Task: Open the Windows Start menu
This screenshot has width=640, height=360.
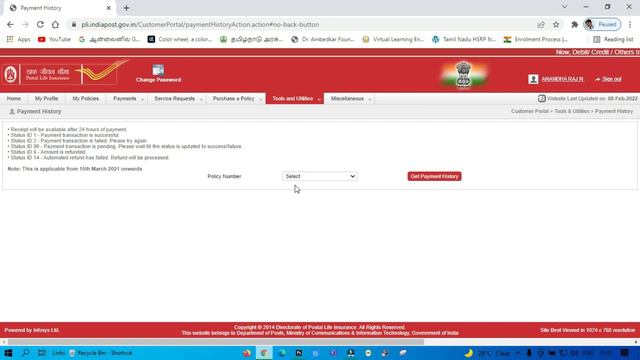Action: click(8, 353)
